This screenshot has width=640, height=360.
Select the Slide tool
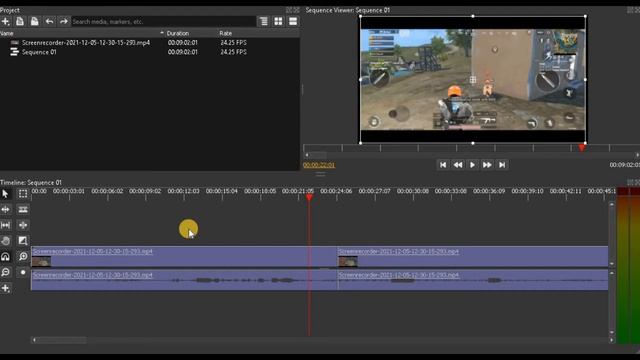tap(23, 225)
